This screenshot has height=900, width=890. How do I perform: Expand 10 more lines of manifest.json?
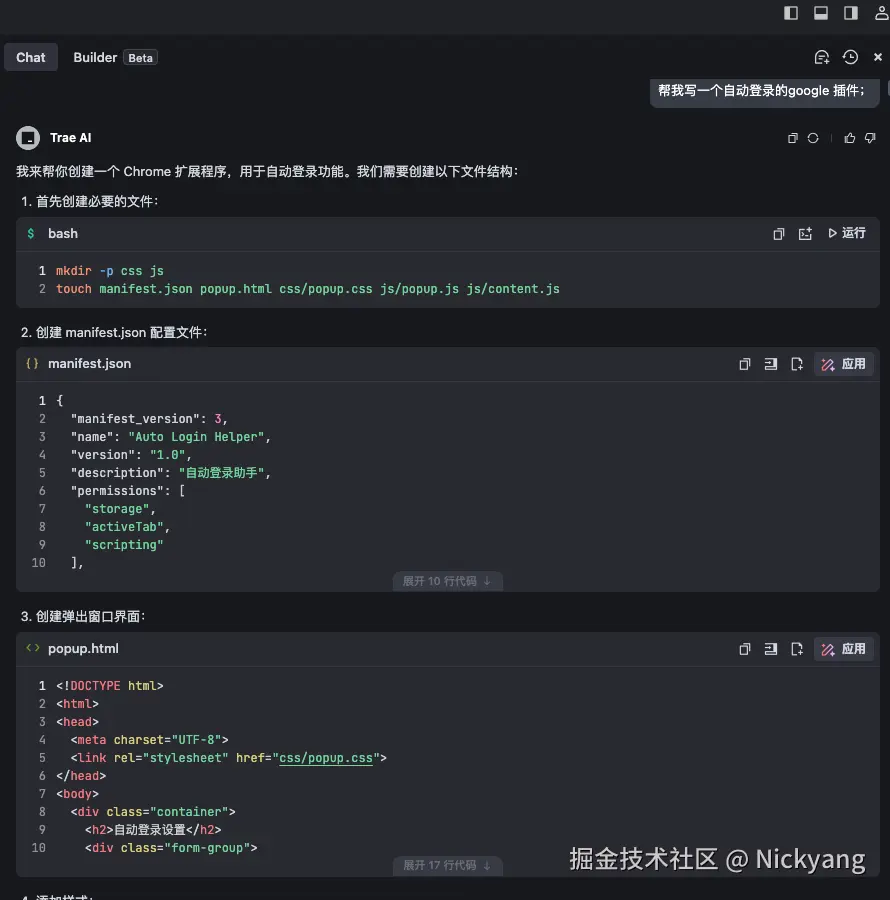447,581
